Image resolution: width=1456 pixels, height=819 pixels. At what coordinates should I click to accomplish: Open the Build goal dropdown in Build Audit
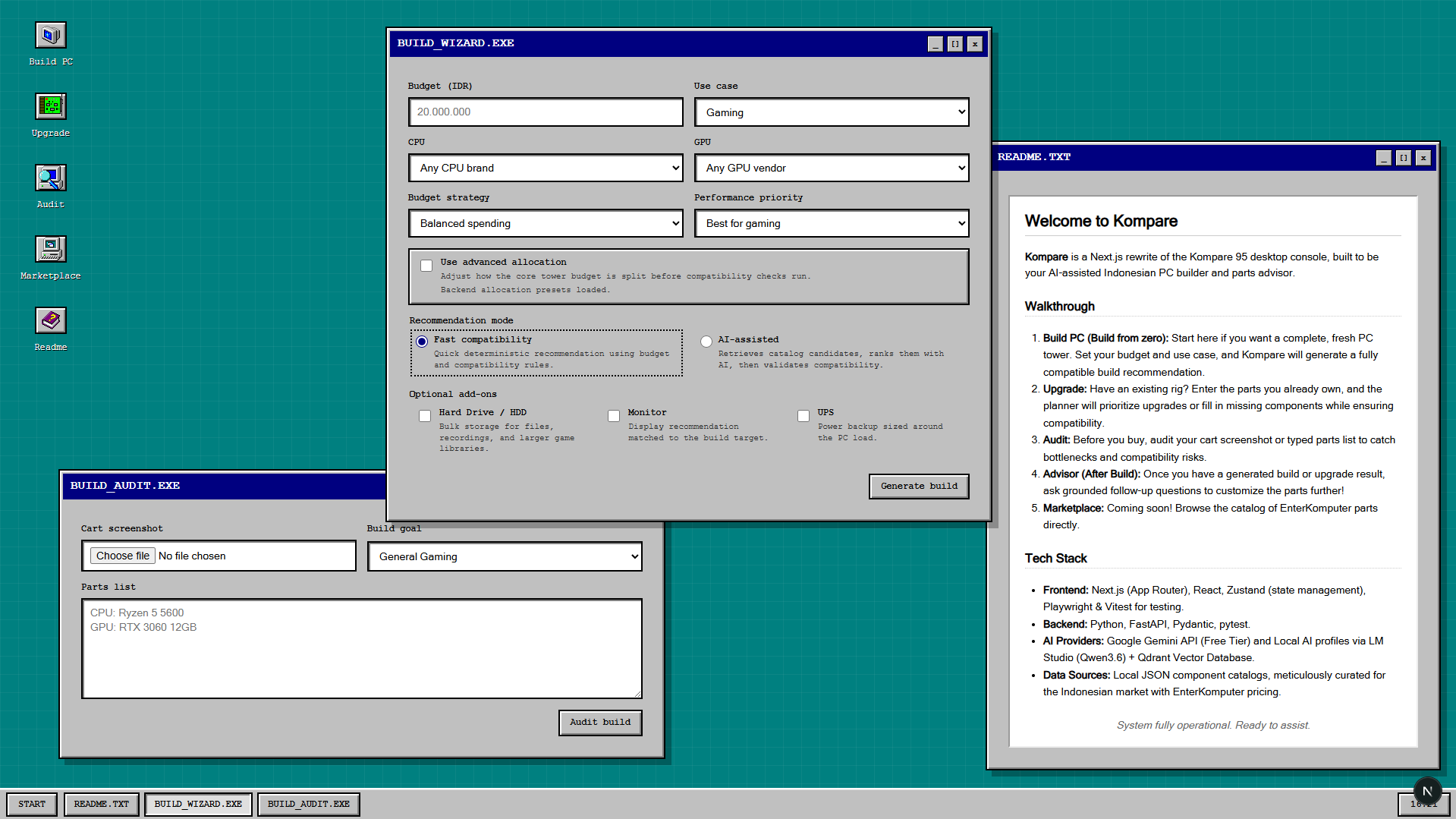click(505, 556)
